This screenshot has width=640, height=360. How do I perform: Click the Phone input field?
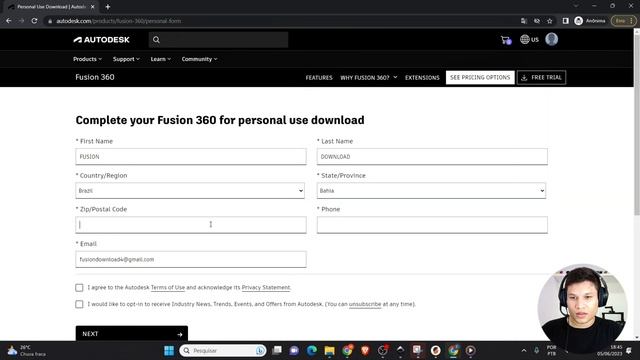432,225
